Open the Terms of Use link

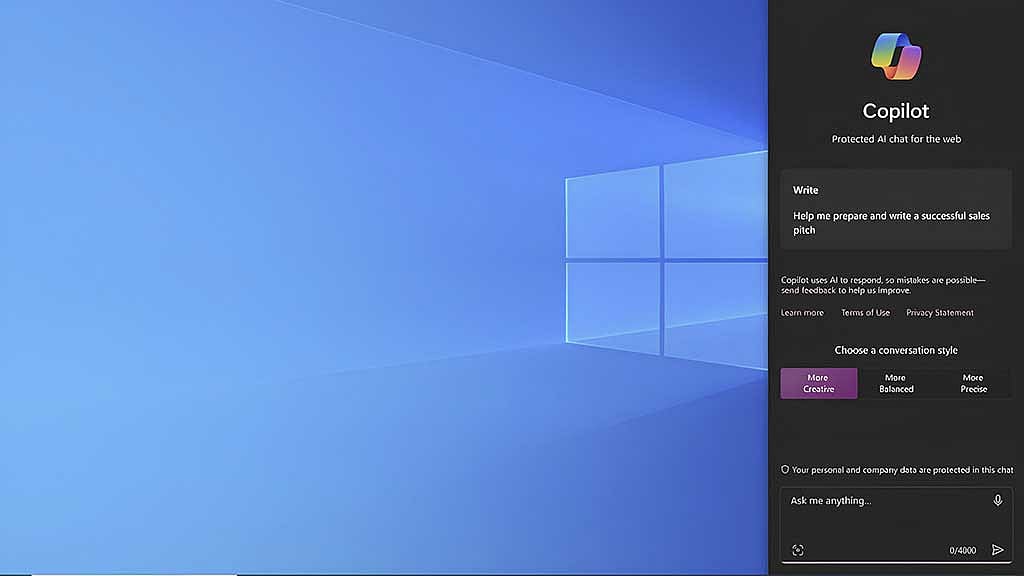865,313
